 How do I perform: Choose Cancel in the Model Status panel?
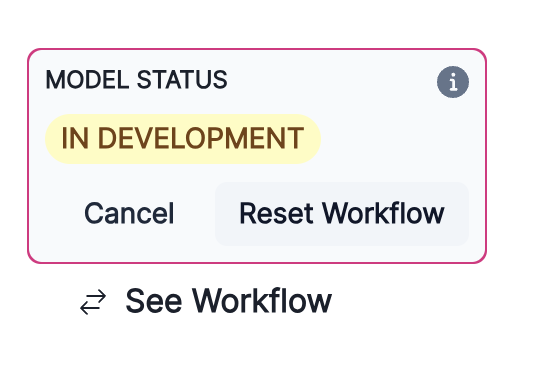click(129, 214)
